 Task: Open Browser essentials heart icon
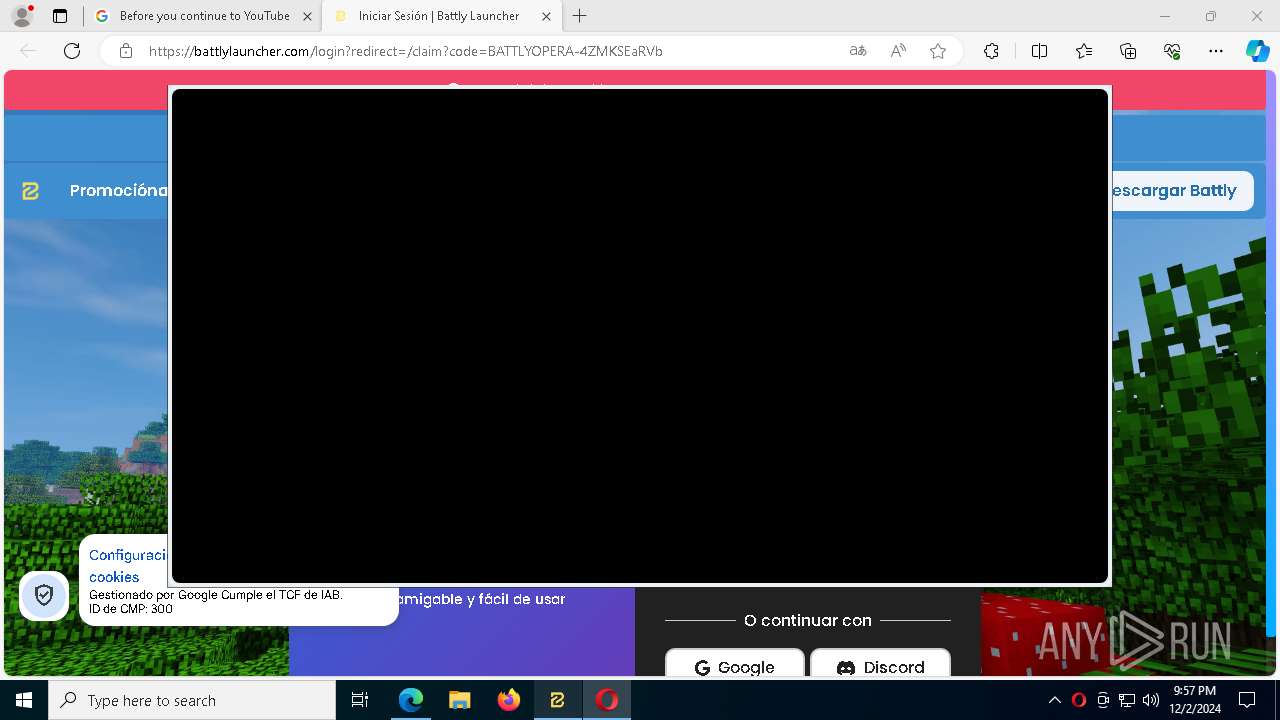point(1172,51)
